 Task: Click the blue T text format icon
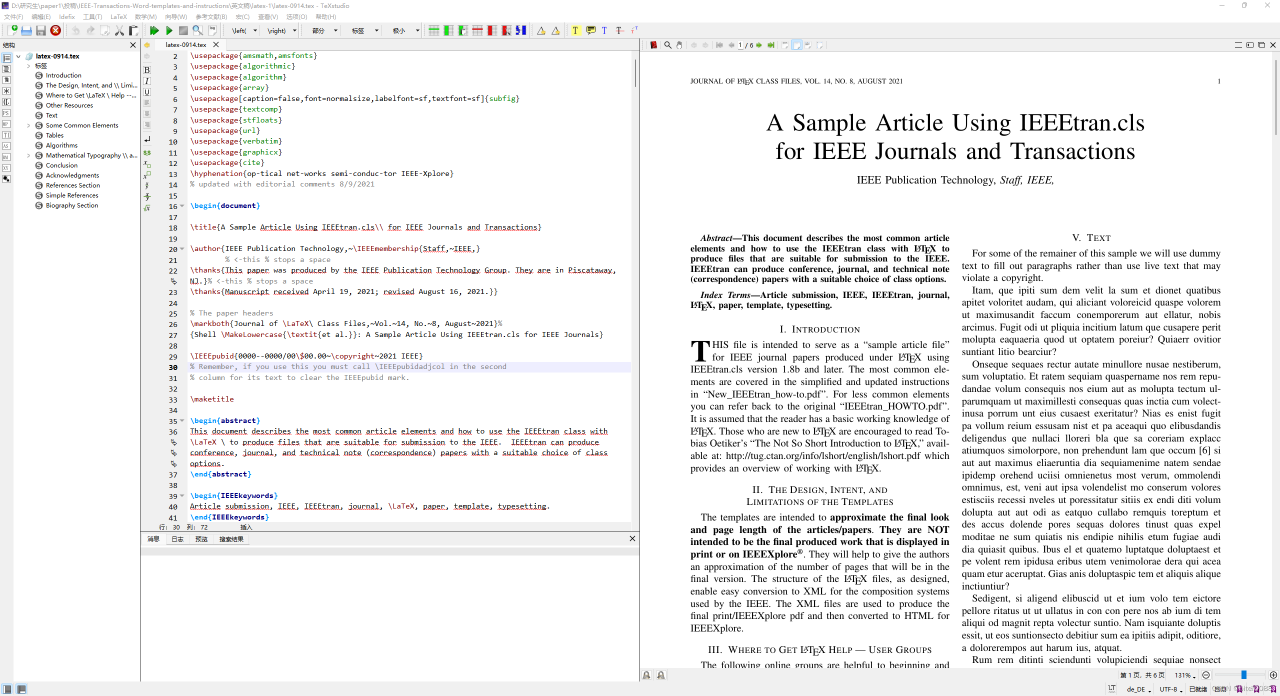click(x=604, y=31)
